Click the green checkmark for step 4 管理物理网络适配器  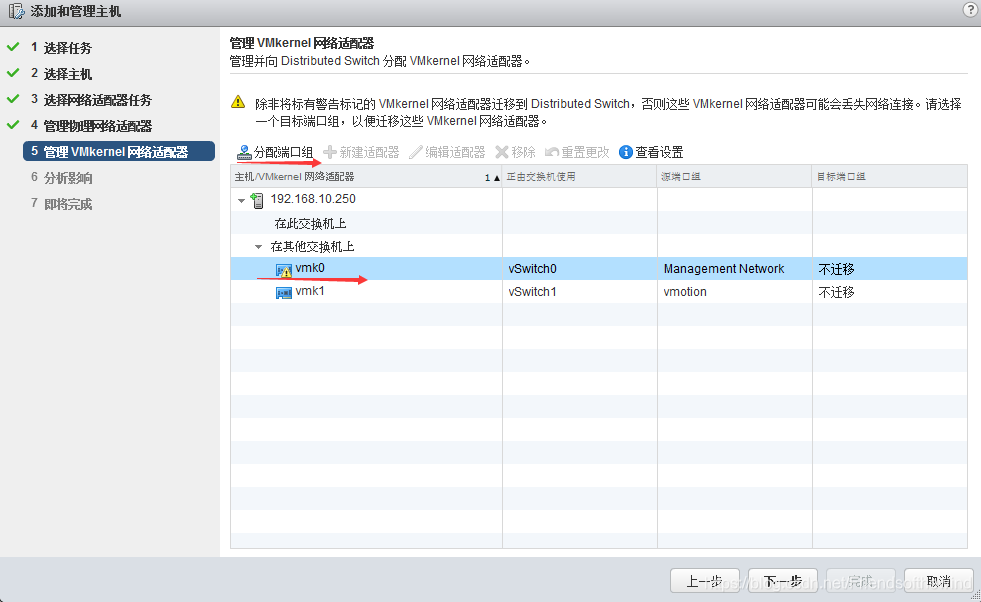coord(13,125)
